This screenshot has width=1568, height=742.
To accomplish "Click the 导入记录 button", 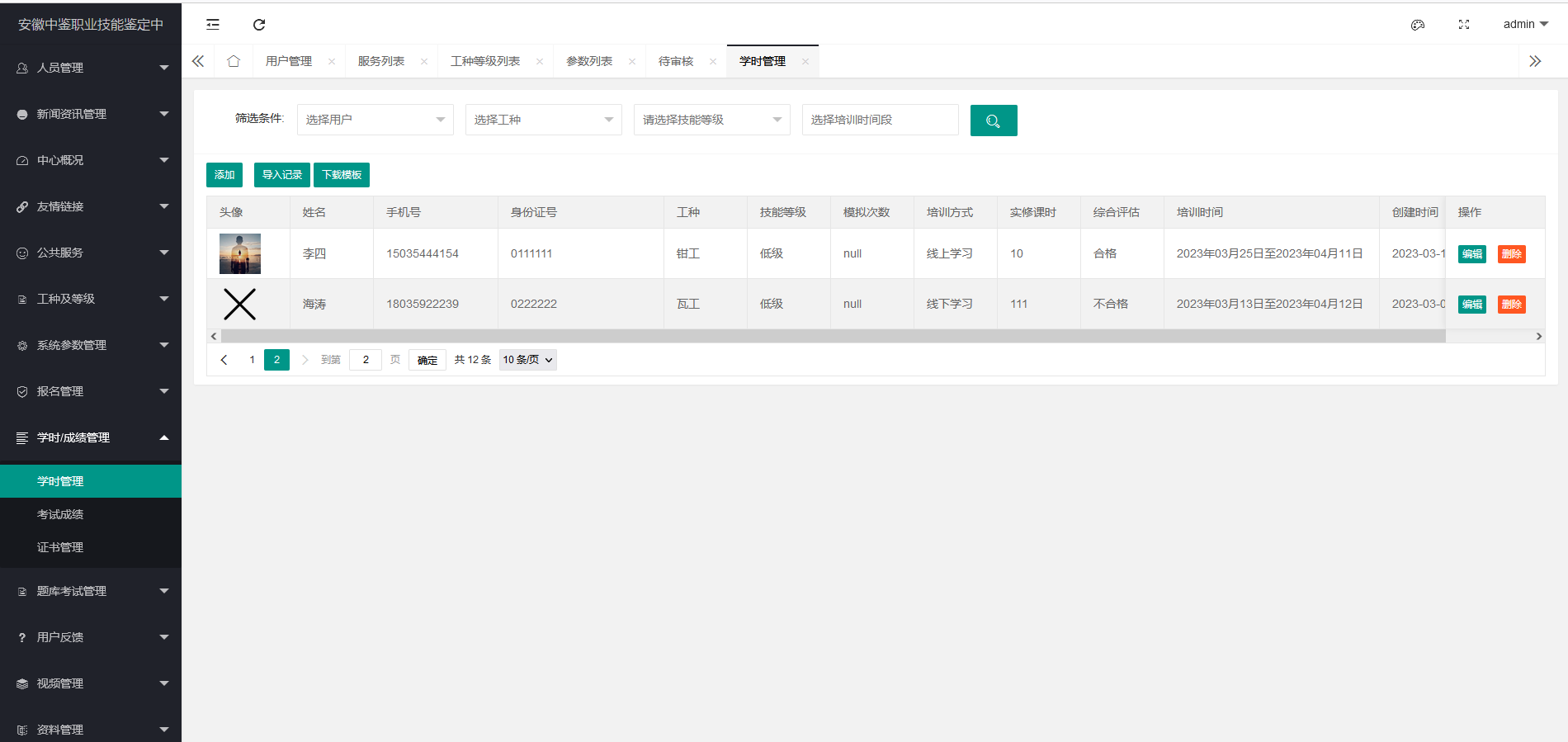I will [282, 175].
